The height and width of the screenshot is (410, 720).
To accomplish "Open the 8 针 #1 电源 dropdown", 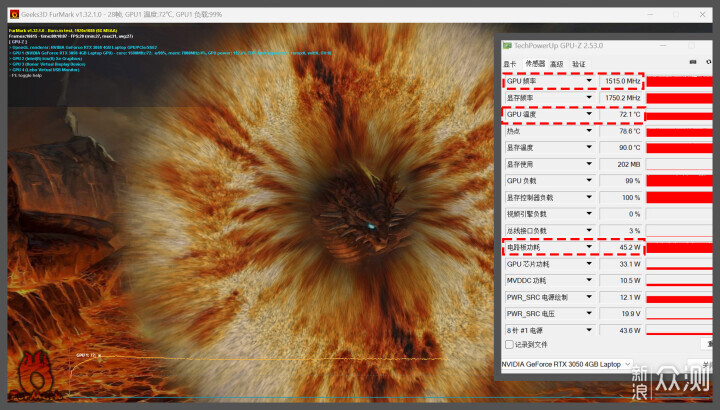I will [x=589, y=330].
